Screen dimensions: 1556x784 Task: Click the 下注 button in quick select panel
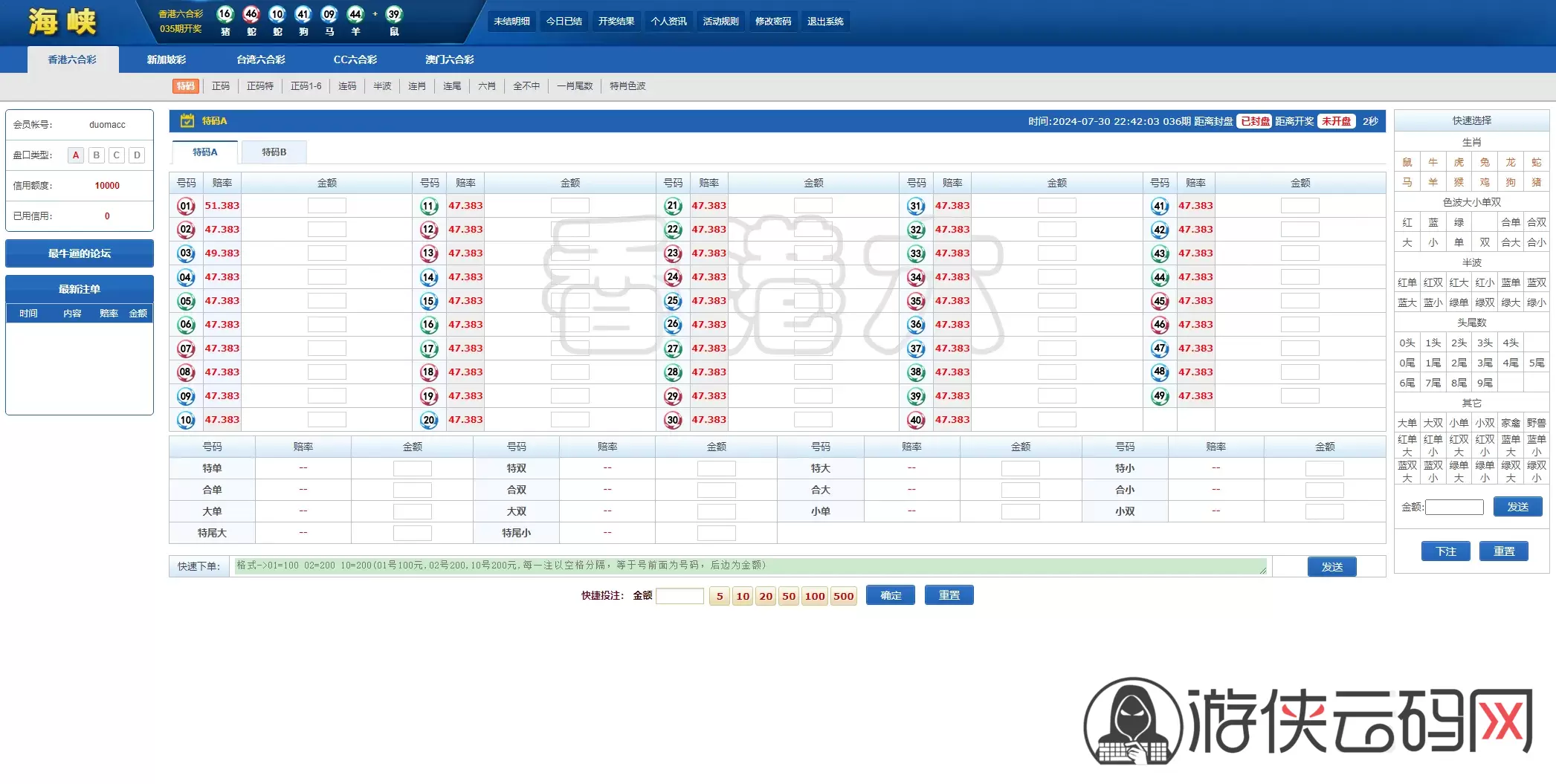tap(1445, 551)
